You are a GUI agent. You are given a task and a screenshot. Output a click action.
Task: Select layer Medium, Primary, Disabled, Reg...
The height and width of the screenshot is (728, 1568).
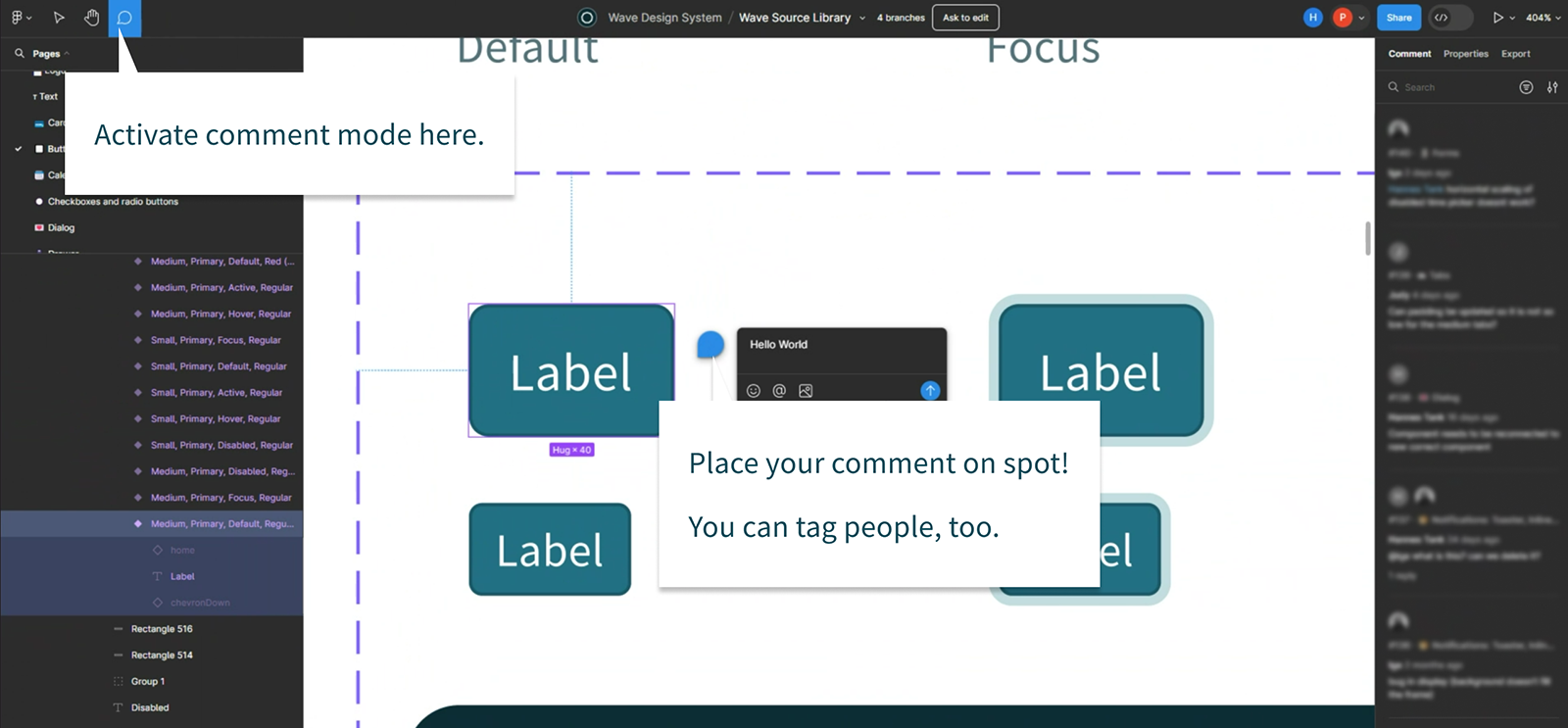(x=222, y=471)
